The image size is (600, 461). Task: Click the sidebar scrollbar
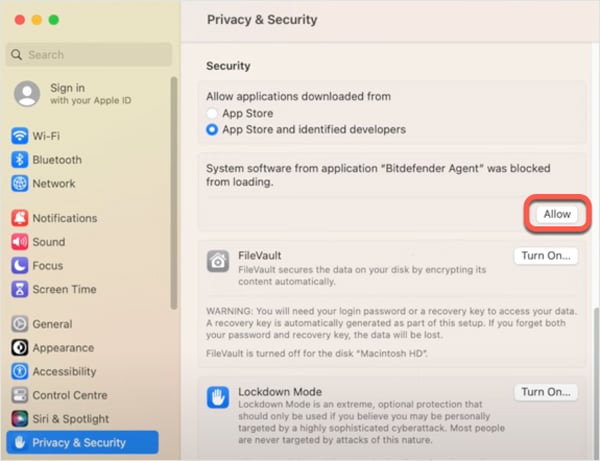(174, 200)
